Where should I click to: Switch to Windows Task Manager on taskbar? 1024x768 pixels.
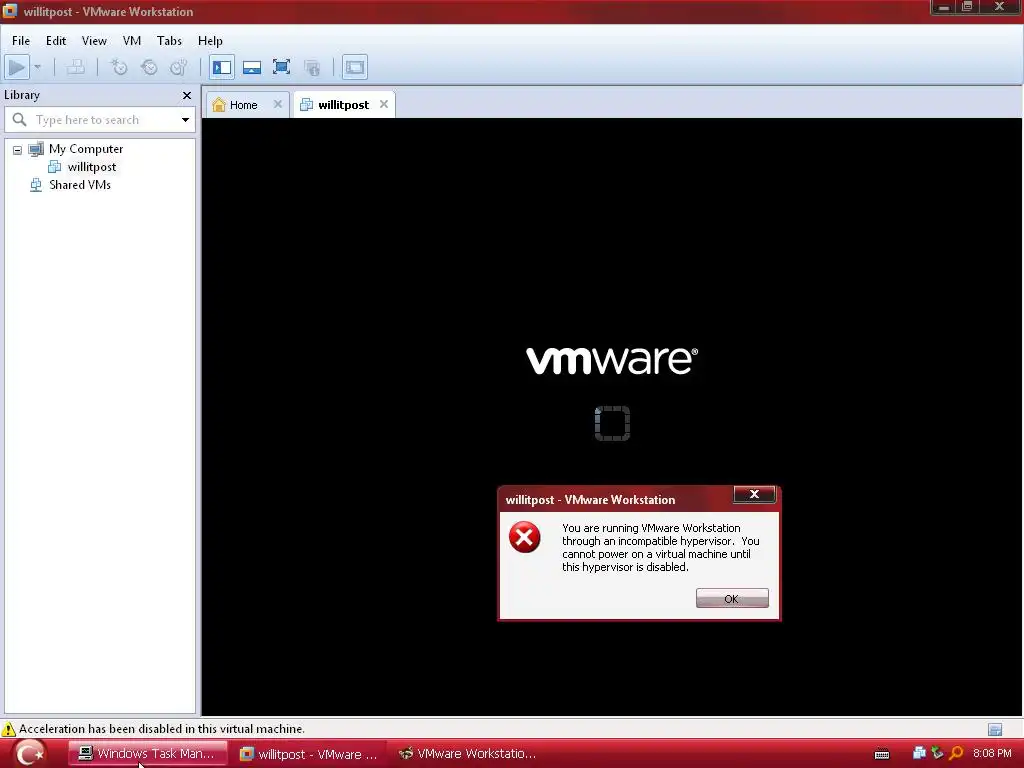(148, 754)
